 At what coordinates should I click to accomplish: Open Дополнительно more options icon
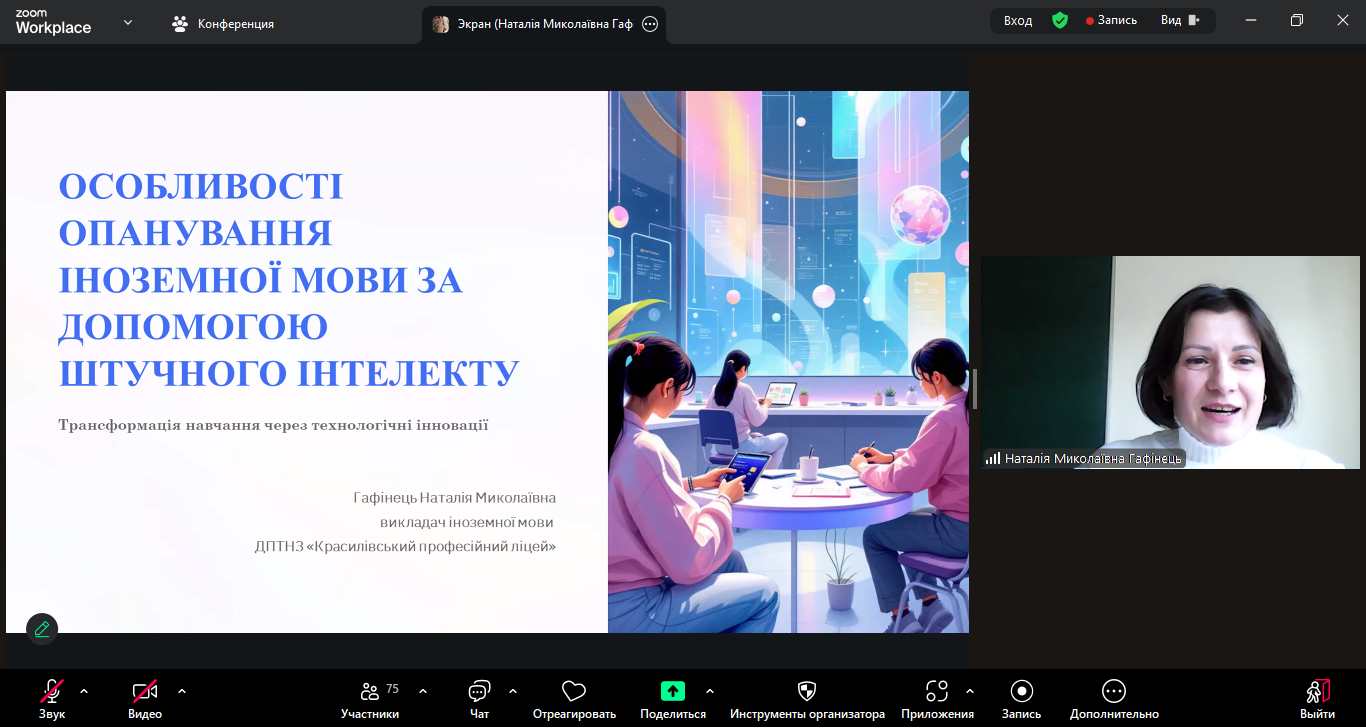tap(1114, 691)
